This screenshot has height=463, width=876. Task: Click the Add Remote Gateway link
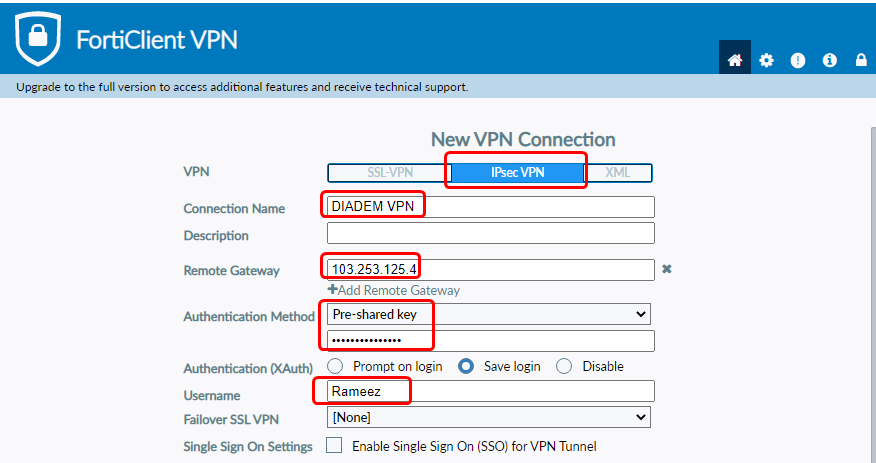(x=393, y=290)
